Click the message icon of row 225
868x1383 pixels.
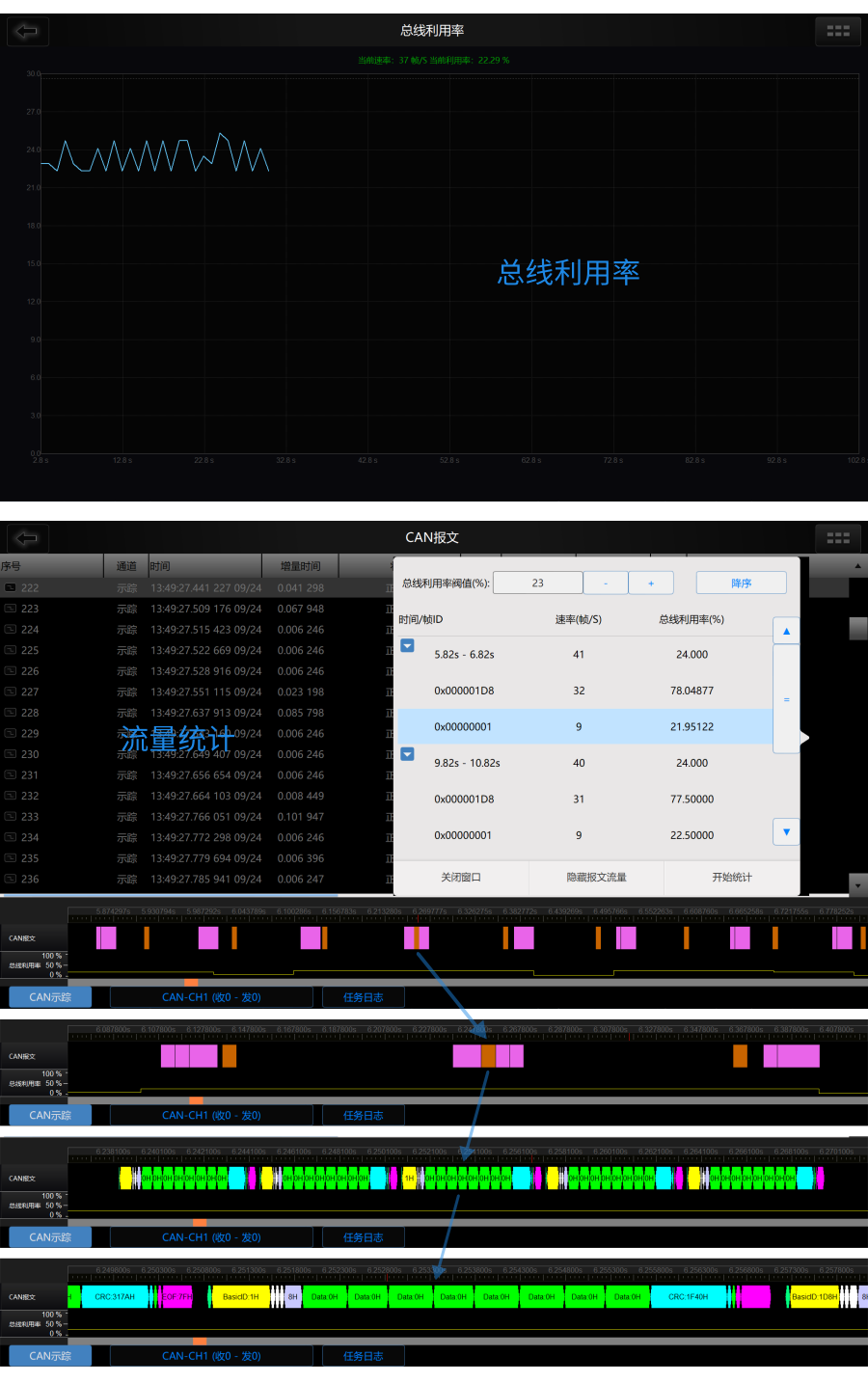[10, 650]
